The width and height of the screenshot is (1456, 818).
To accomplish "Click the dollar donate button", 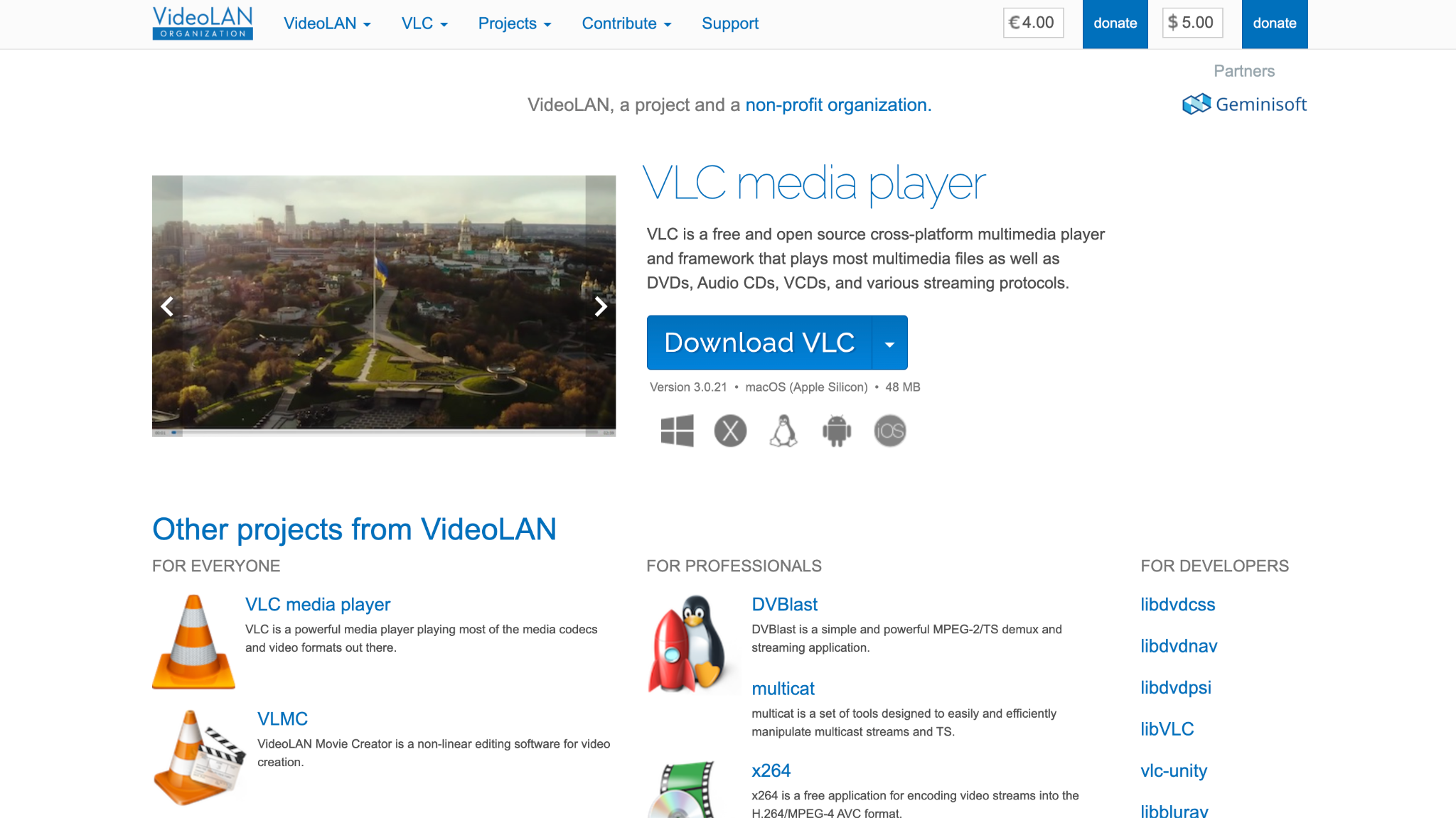I will pos(1273,23).
